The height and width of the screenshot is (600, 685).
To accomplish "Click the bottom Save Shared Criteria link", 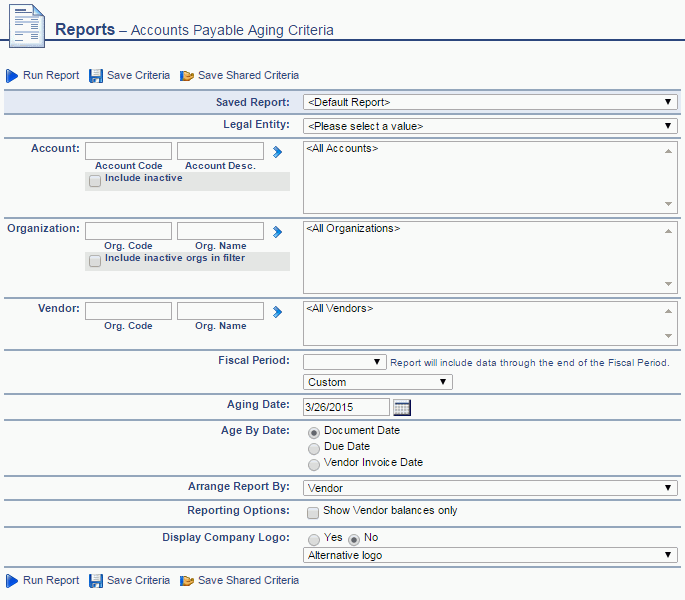I will click(248, 581).
